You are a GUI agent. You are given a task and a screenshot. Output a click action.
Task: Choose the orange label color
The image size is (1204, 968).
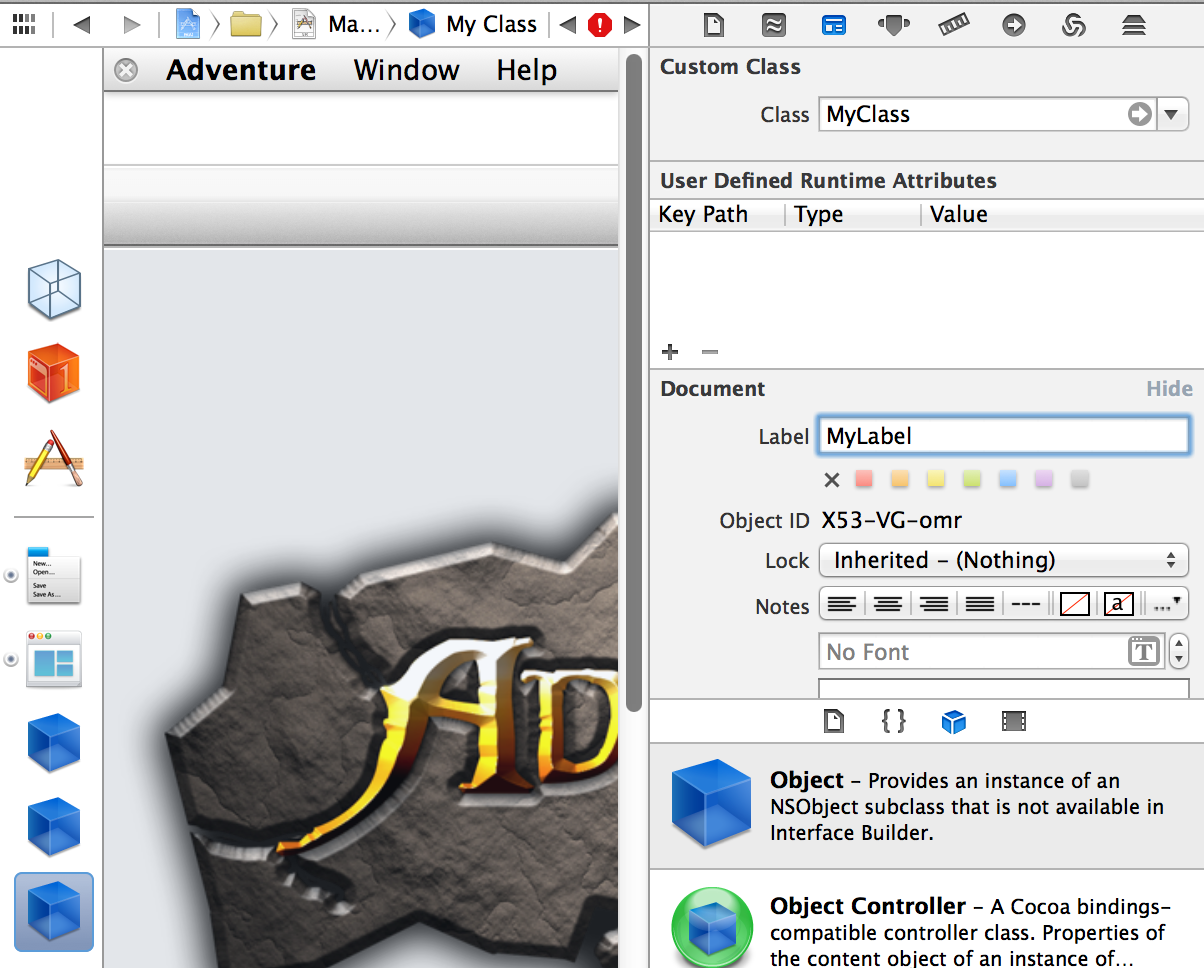[900, 479]
